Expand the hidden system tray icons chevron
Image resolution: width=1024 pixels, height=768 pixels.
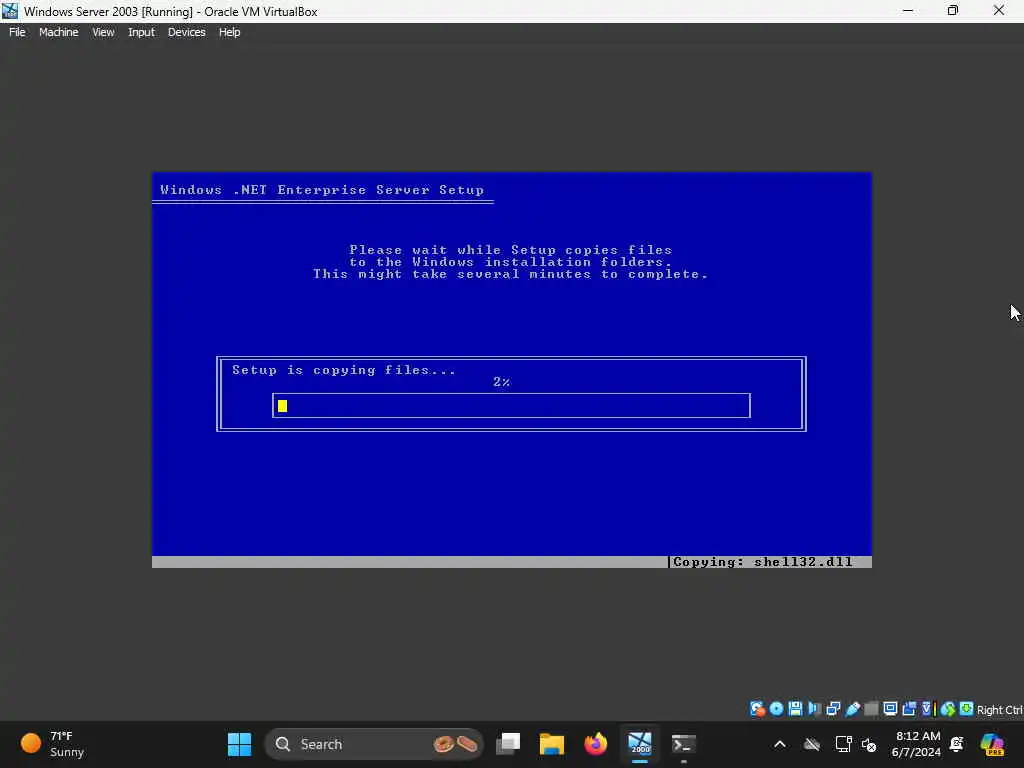tap(780, 744)
